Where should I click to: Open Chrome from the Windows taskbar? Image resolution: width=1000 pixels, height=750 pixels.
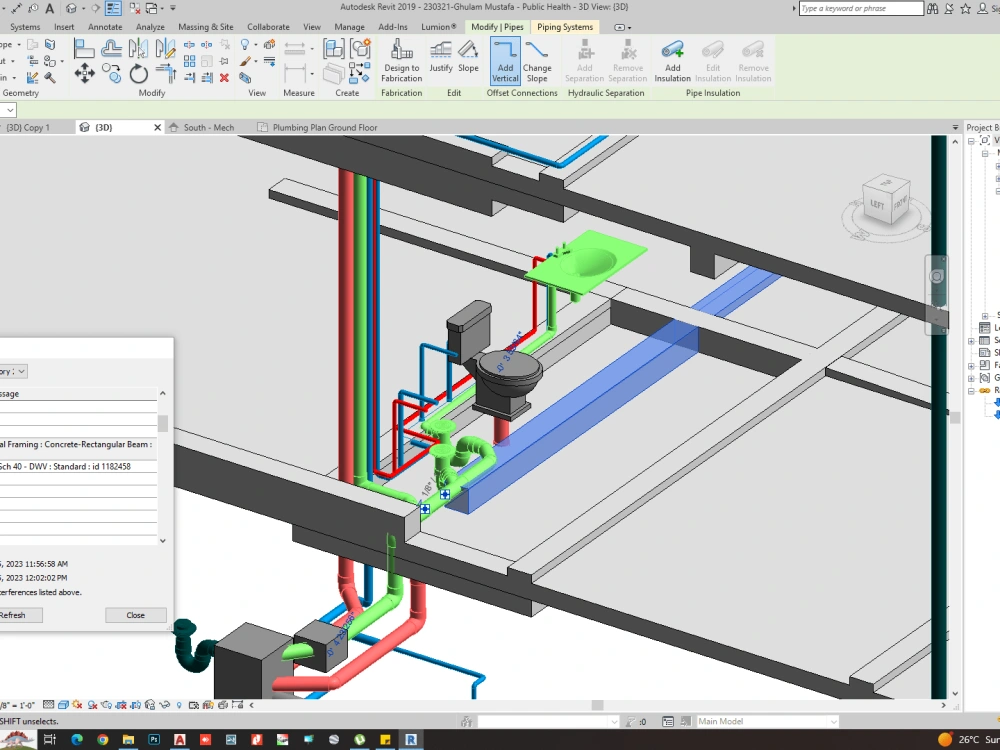tap(103, 739)
